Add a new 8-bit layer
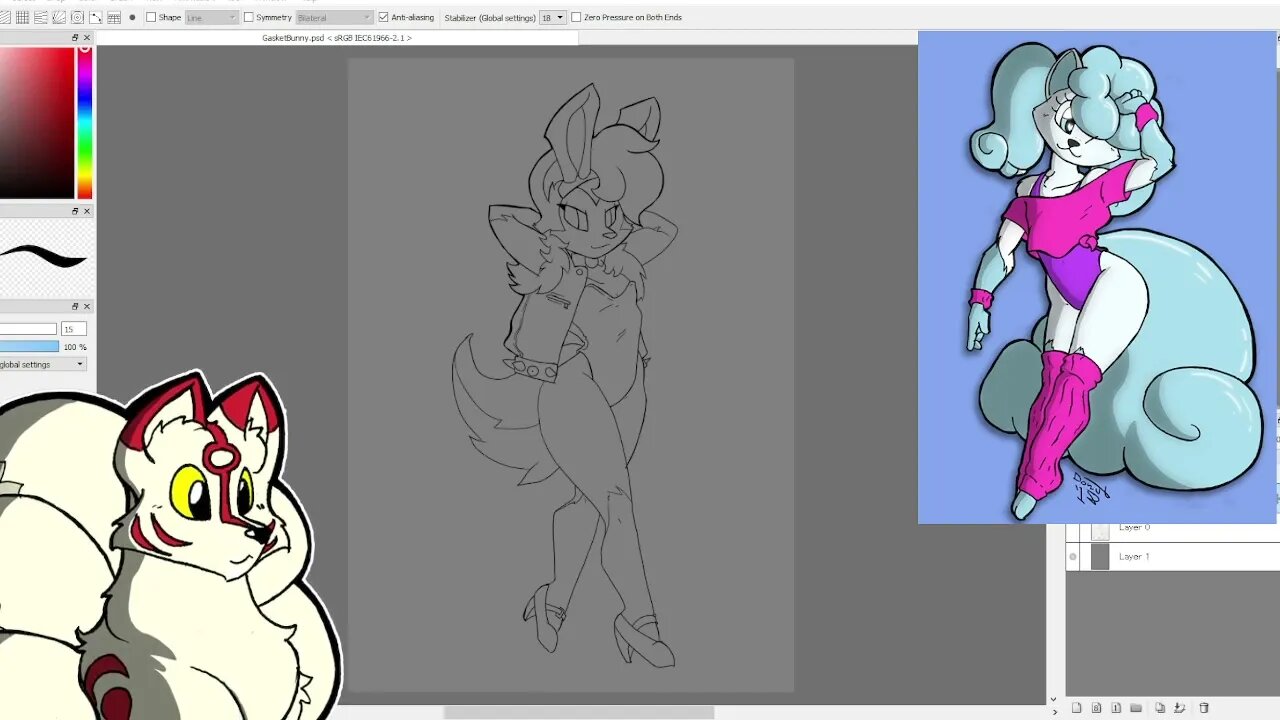 (1096, 708)
